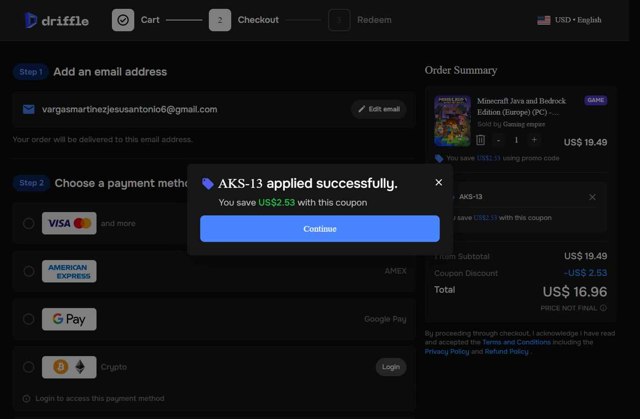Click the GAME badge on Minecraft item
The height and width of the screenshot is (419, 640).
tap(596, 100)
